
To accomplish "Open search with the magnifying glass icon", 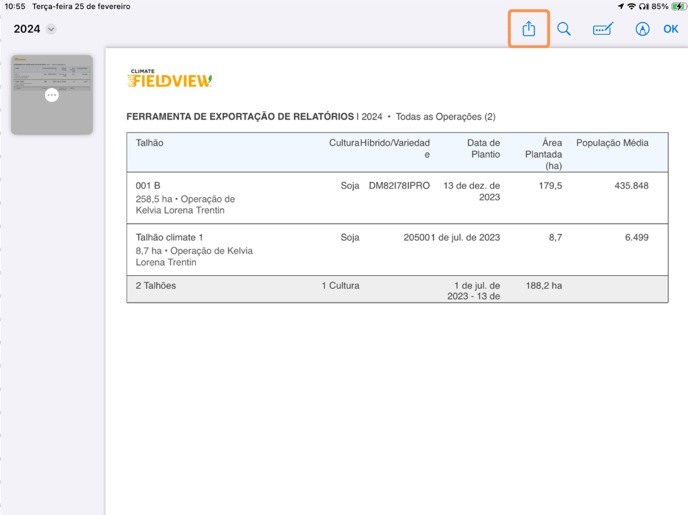I will [x=564, y=29].
